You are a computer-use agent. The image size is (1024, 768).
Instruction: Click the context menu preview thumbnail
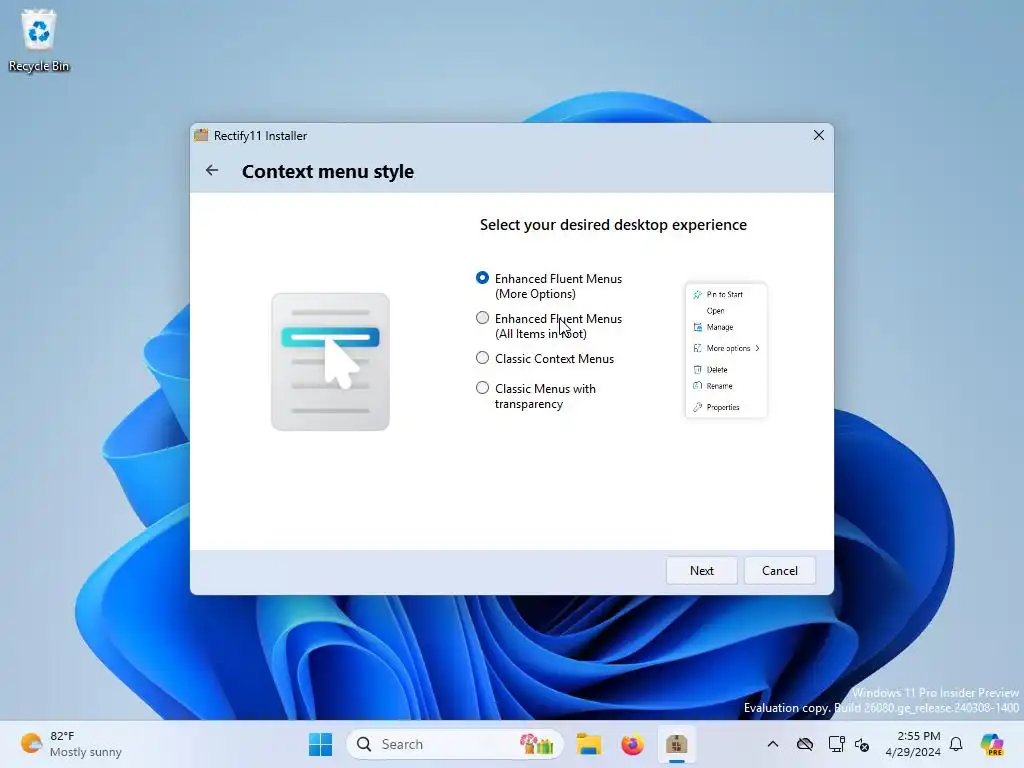726,350
